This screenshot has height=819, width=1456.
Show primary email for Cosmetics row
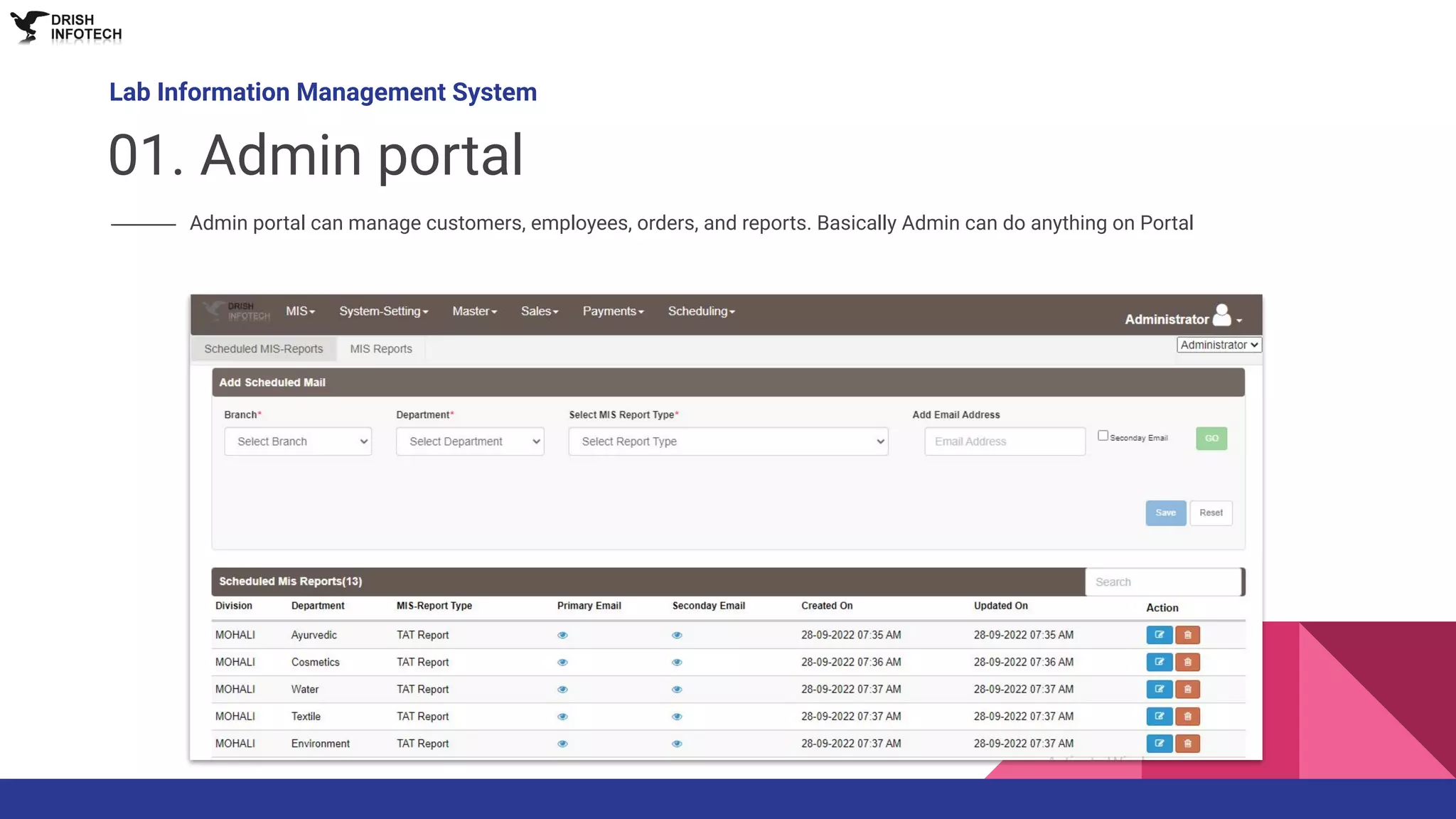coord(562,662)
